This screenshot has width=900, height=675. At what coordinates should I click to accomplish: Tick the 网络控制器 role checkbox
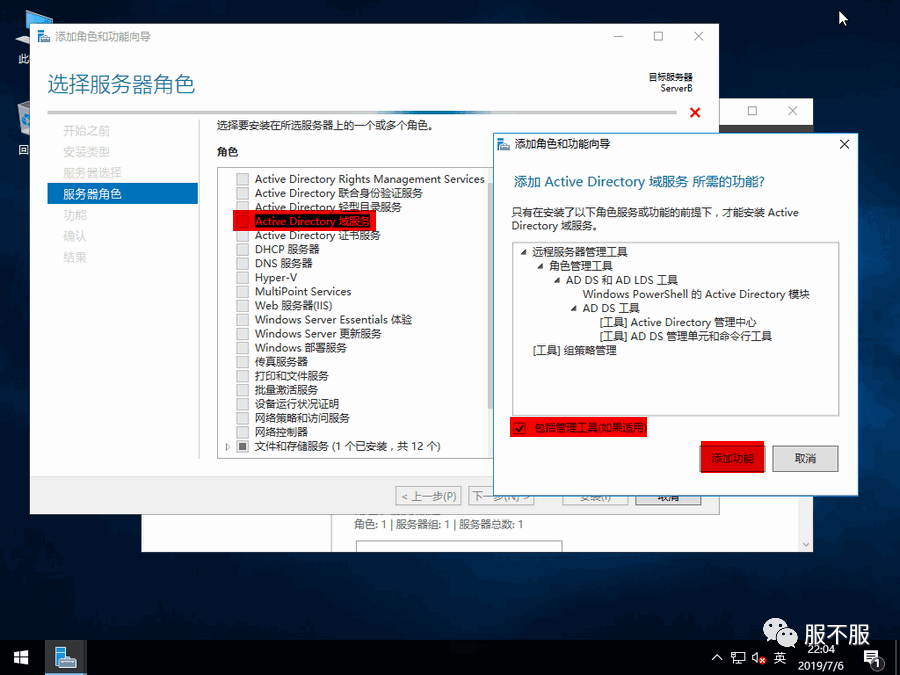pos(243,432)
